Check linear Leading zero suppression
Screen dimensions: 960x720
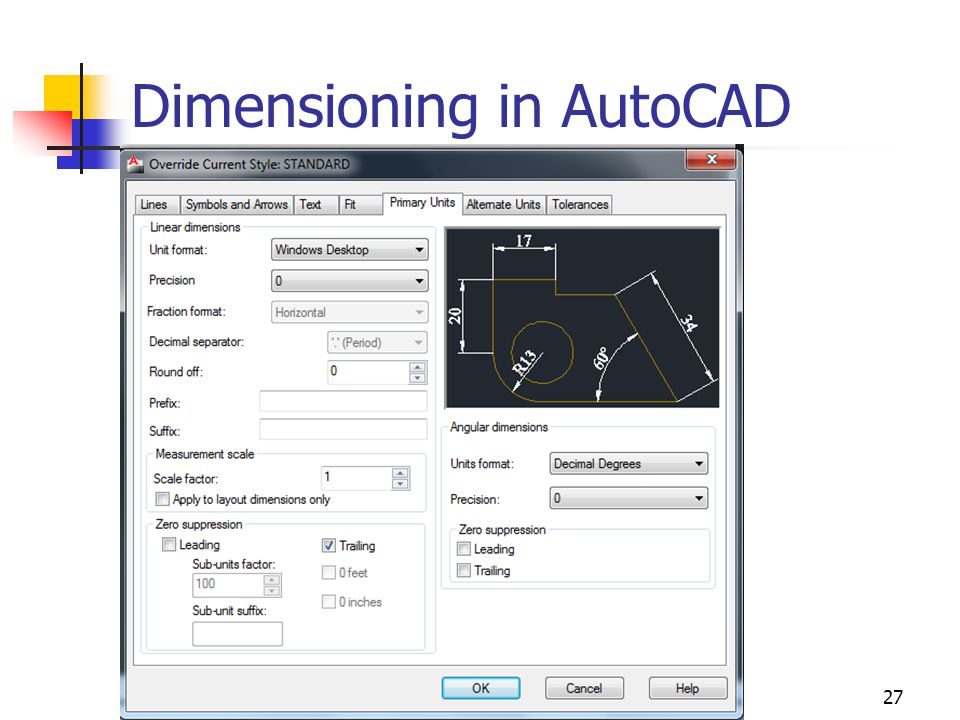point(169,544)
